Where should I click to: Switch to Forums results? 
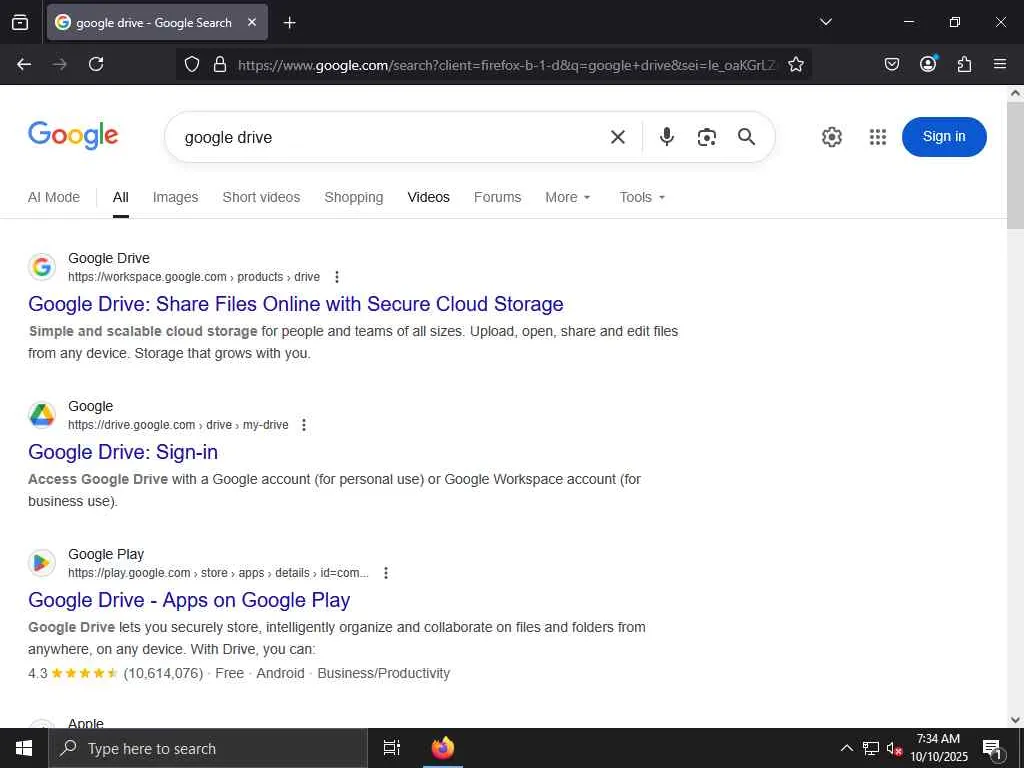[498, 197]
